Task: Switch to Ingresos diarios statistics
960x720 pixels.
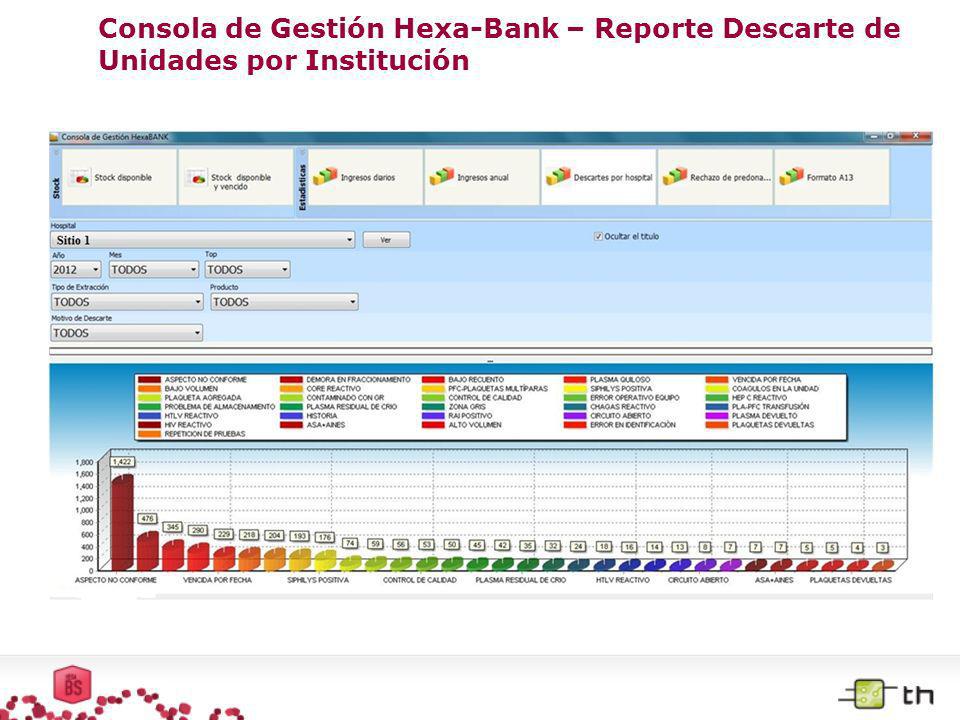Action: [x=366, y=178]
